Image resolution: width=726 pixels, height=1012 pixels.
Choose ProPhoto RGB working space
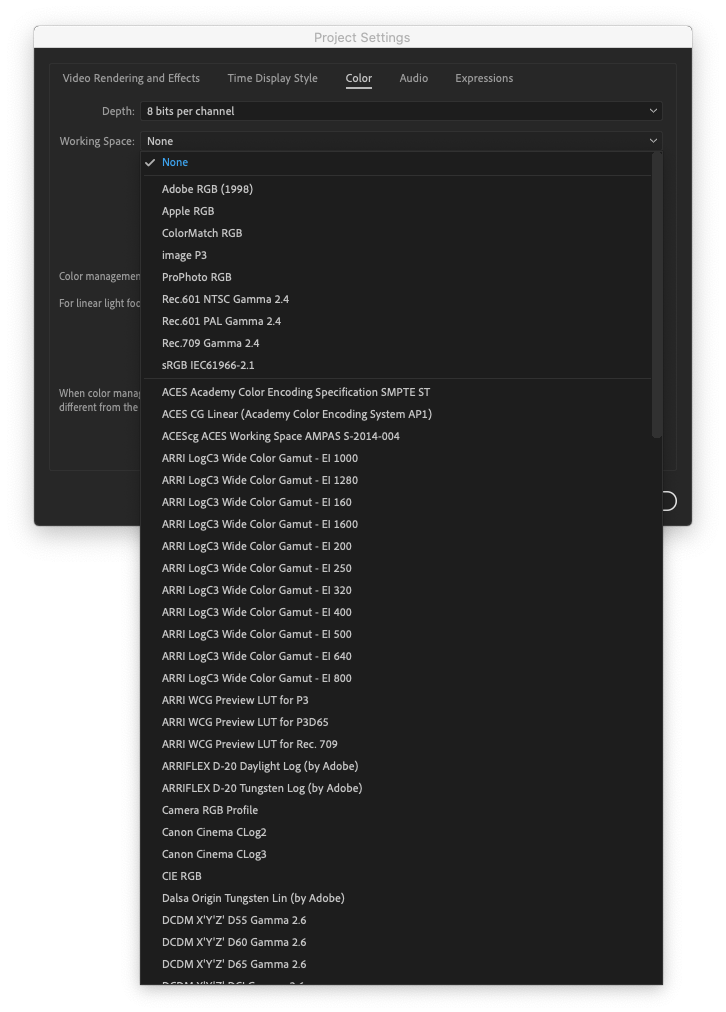click(x=196, y=277)
